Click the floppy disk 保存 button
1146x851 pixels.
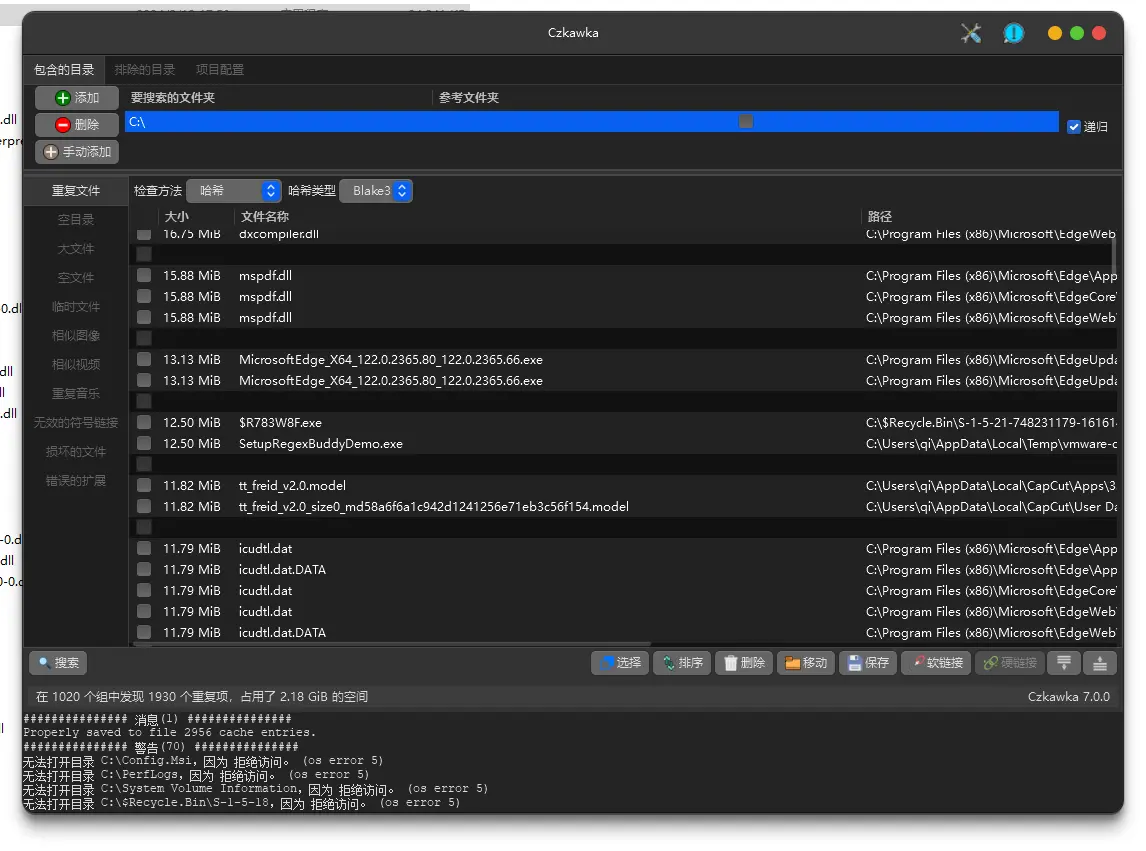[x=866, y=663]
